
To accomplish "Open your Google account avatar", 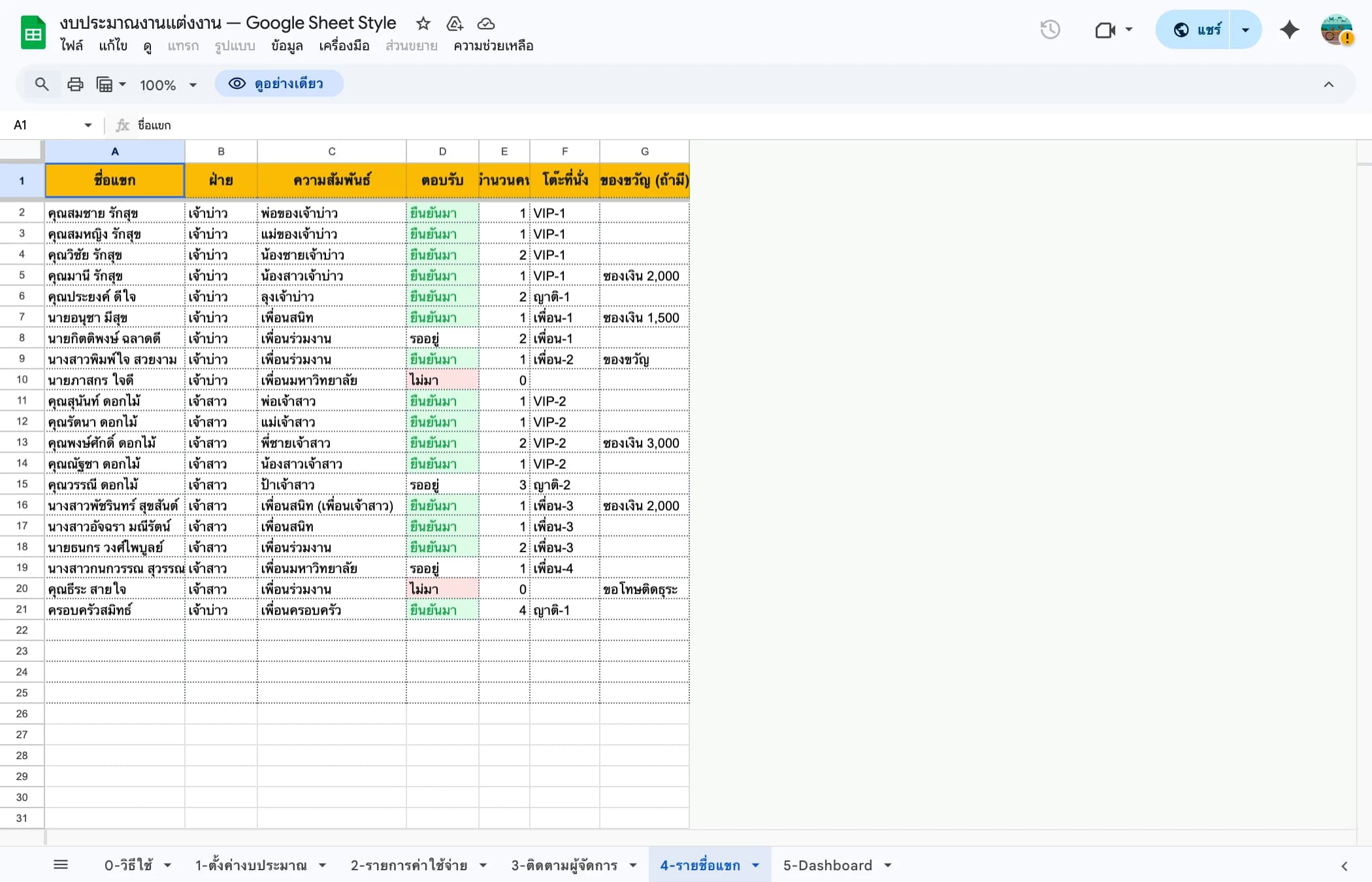I will click(x=1337, y=29).
